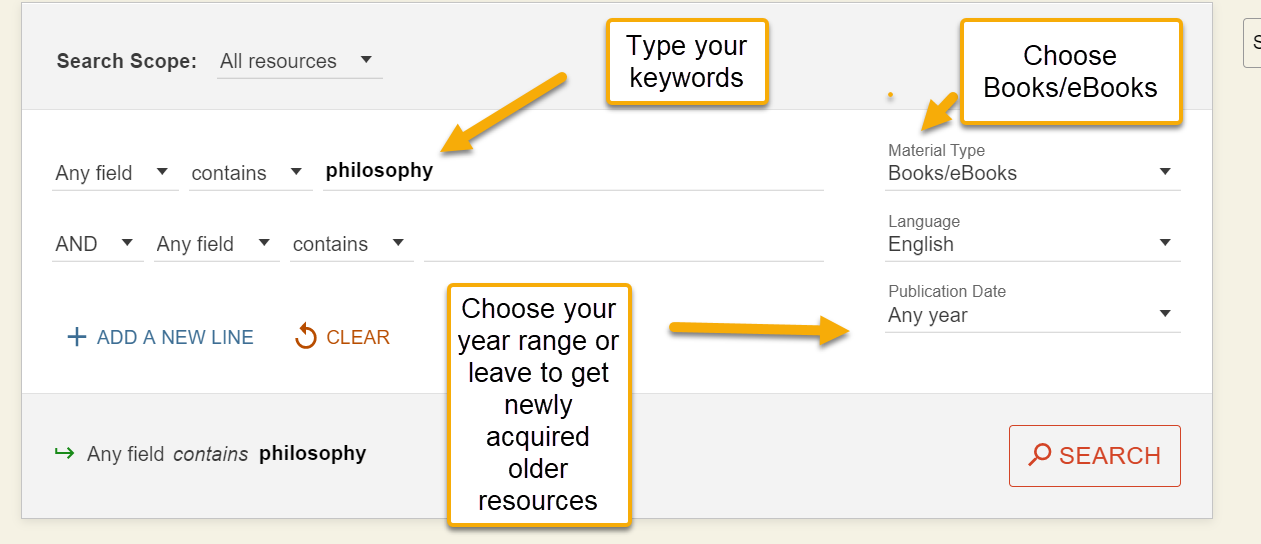The height and width of the screenshot is (544, 1261).
Task: Click the magnifying glass in Search button
Action: (1040, 455)
